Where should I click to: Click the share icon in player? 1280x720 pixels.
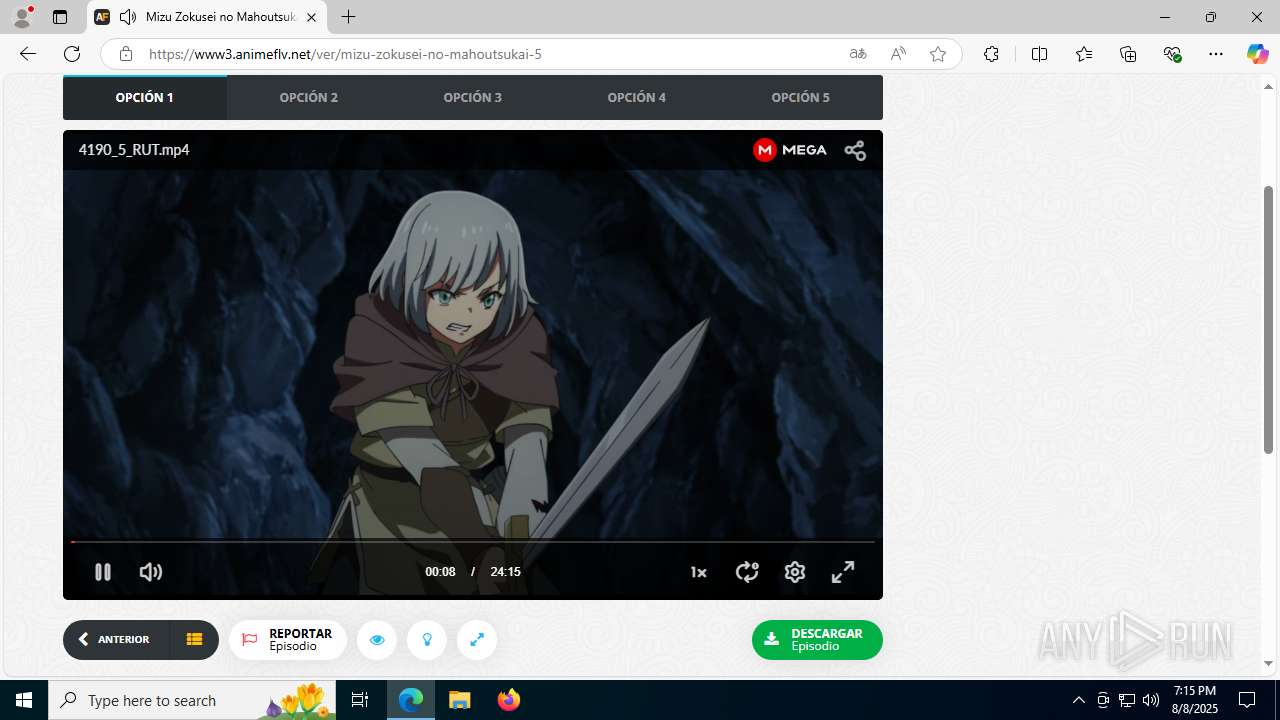pyautogui.click(x=855, y=150)
